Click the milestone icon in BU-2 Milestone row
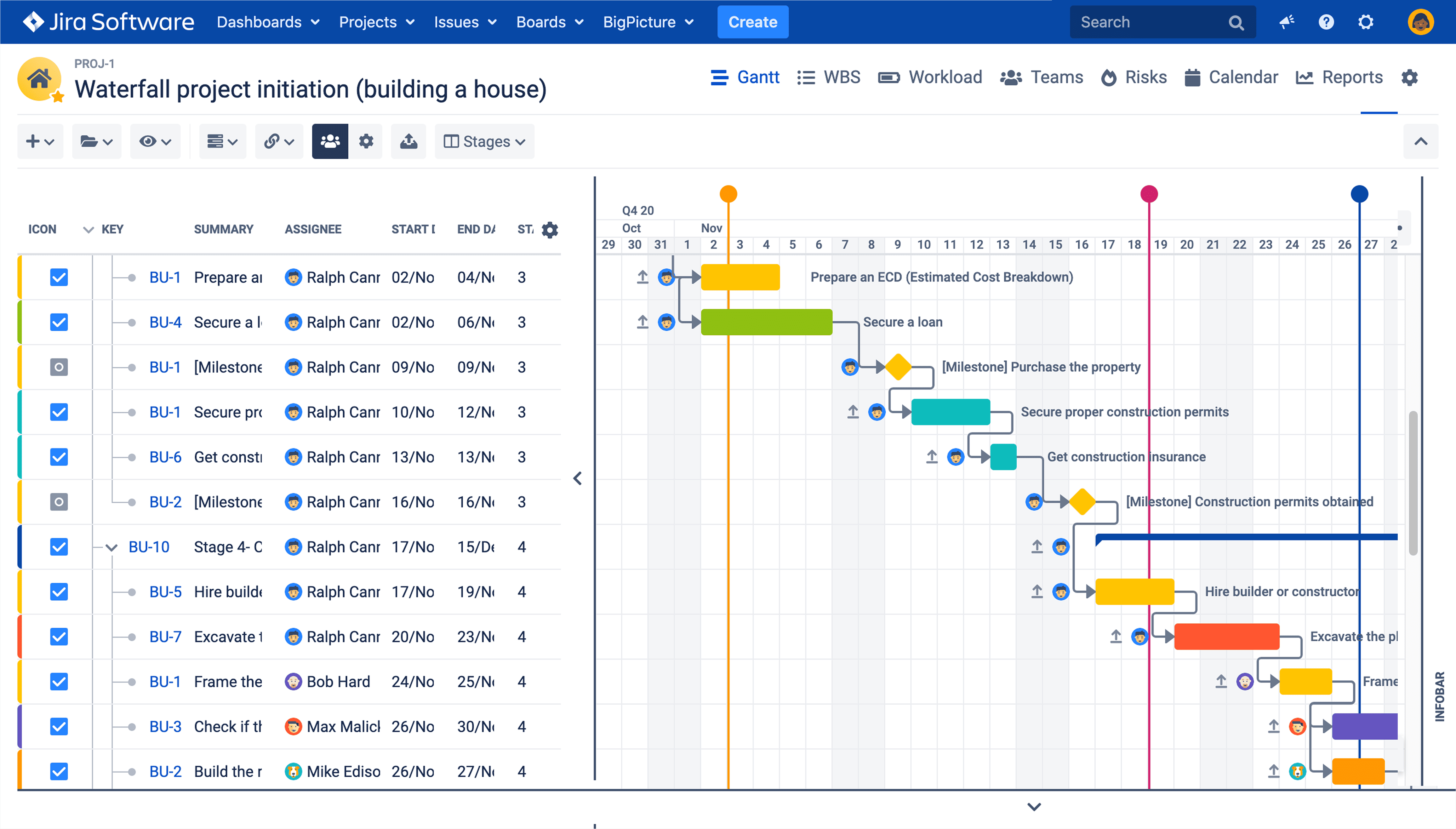Viewport: 1456px width, 829px height. 59,502
